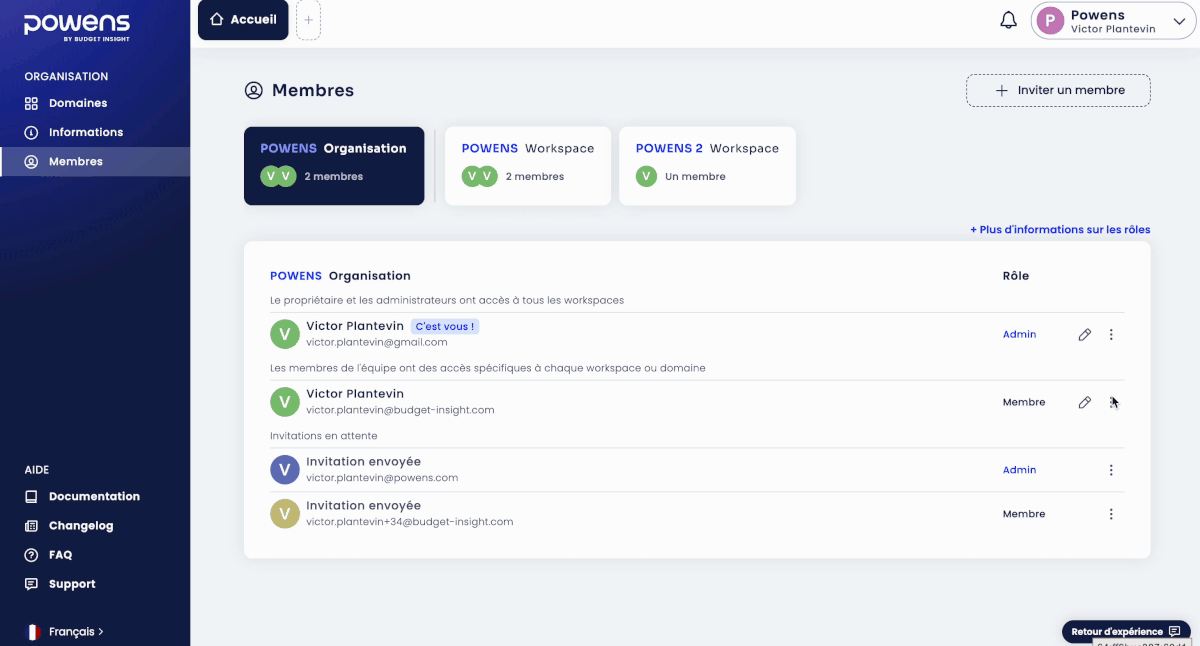Click edit pencil for budget-insight.com member
1200x646 pixels.
tap(1084, 403)
